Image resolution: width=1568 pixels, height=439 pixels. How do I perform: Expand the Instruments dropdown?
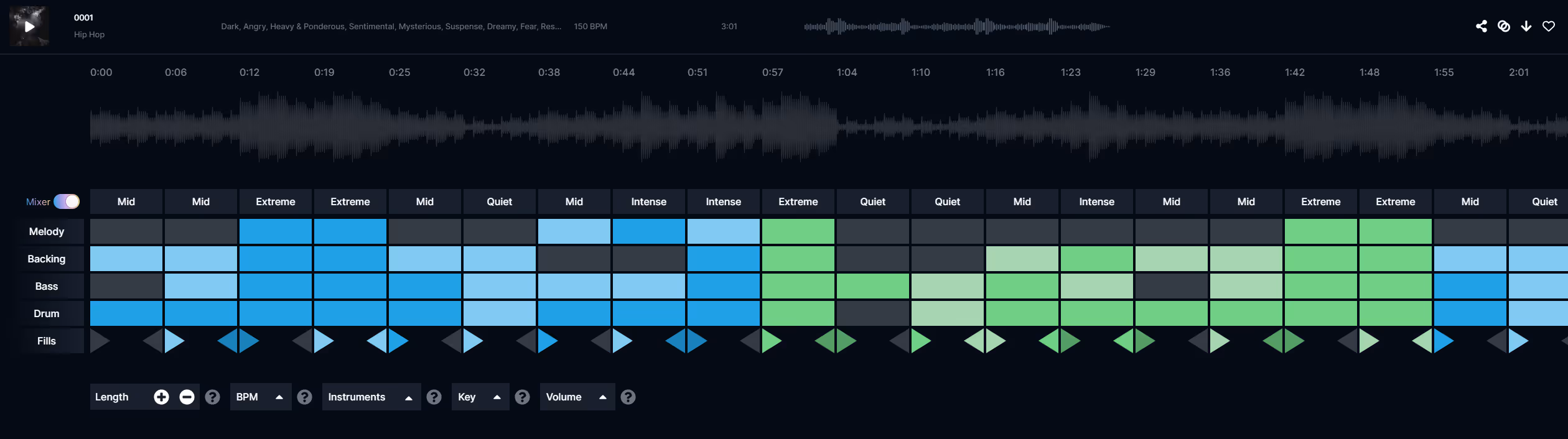pos(371,397)
